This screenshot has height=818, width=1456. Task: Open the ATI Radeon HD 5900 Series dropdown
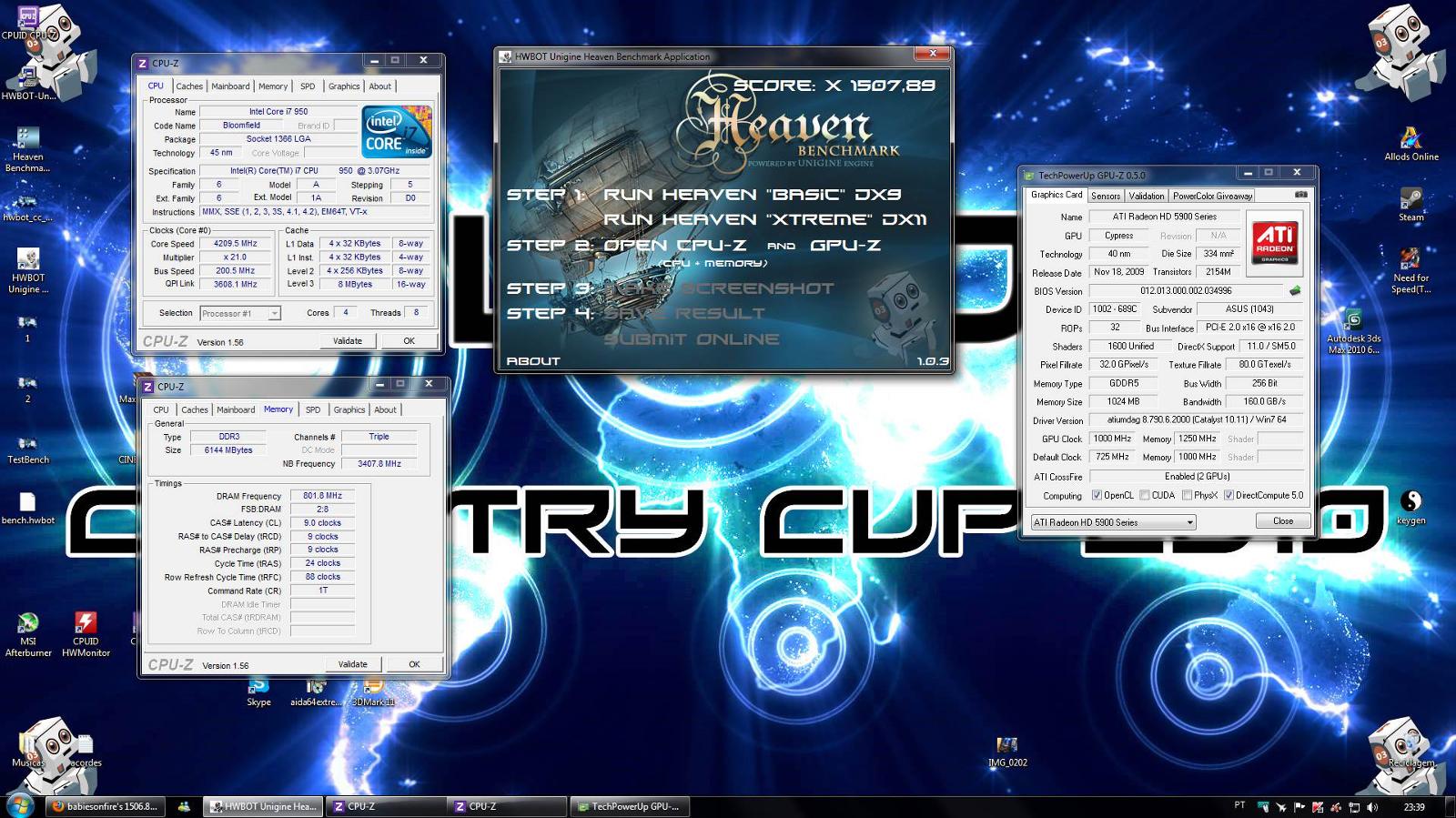point(1113,522)
